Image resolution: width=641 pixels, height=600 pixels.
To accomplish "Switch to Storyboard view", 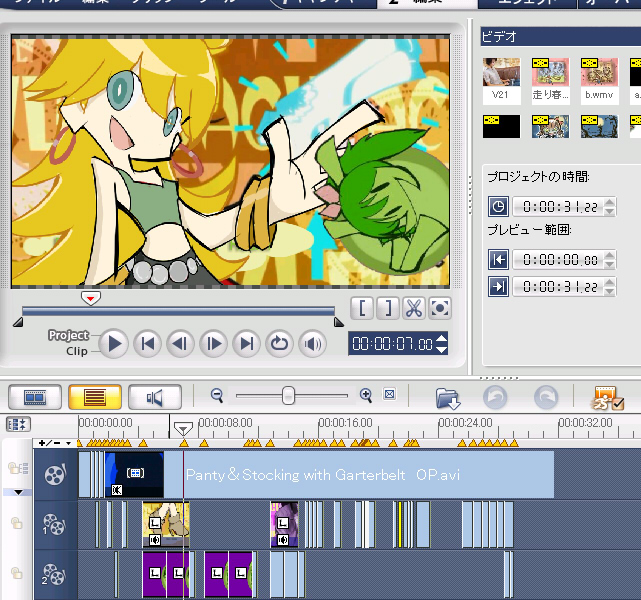I will point(35,397).
